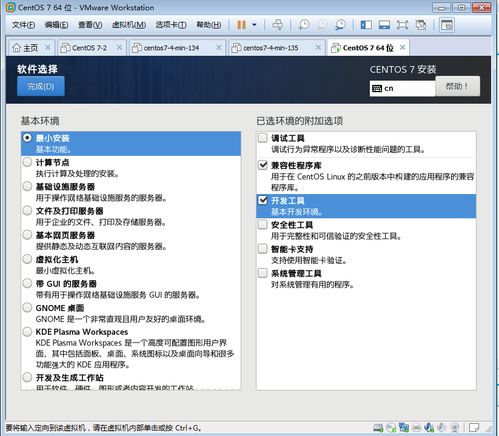Click the VMware Workstation title bar icon
The image size is (499, 436).
[x=11, y=7]
